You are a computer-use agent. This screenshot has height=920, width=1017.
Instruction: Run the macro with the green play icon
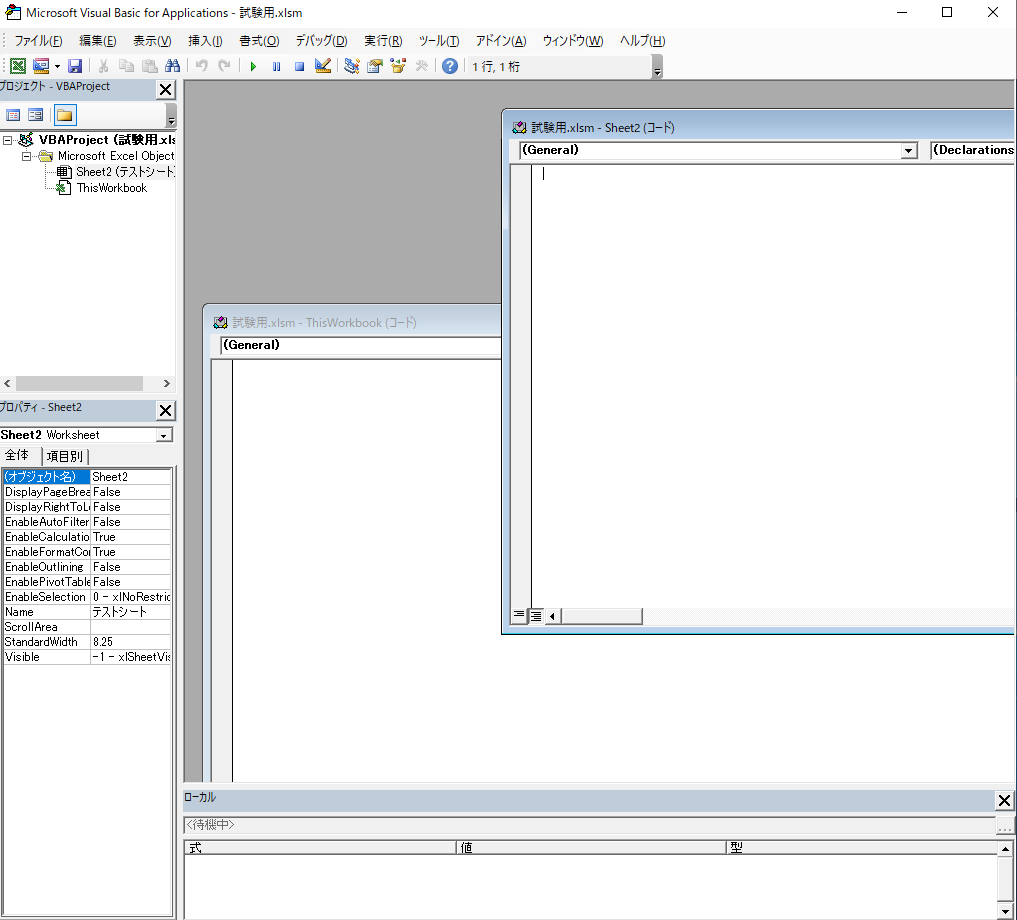(253, 66)
